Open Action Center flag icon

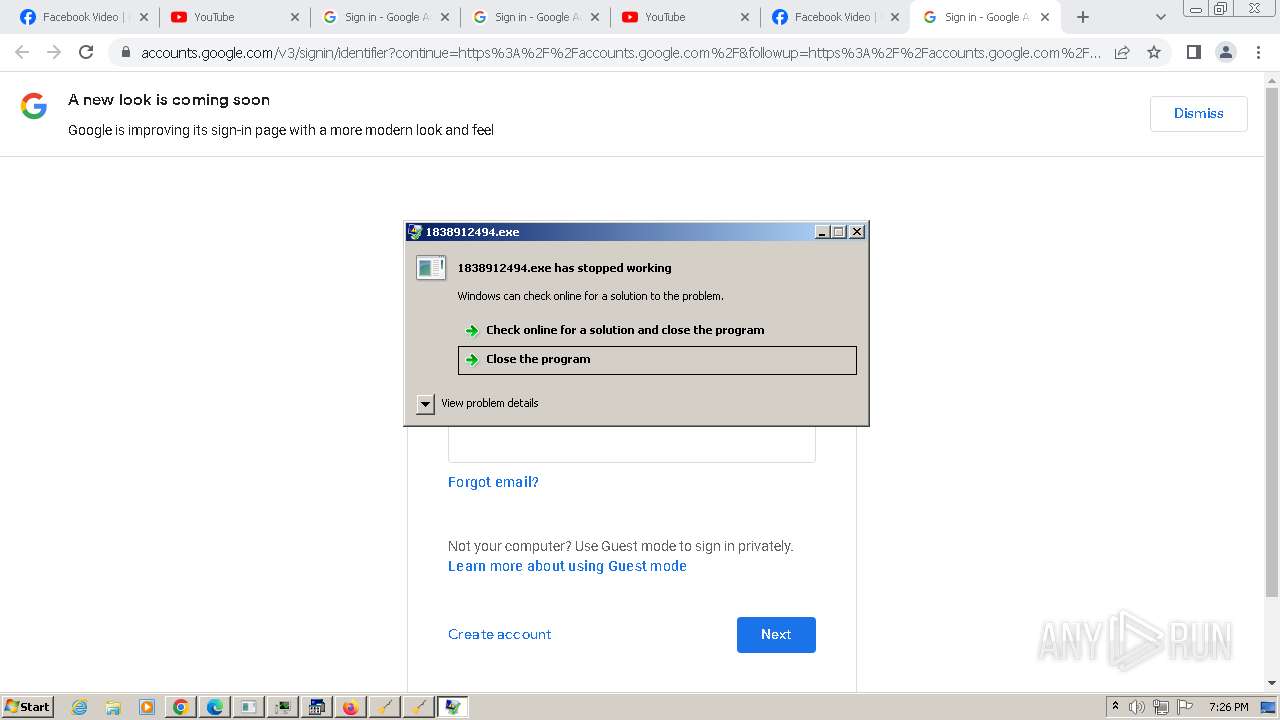(x=1185, y=707)
